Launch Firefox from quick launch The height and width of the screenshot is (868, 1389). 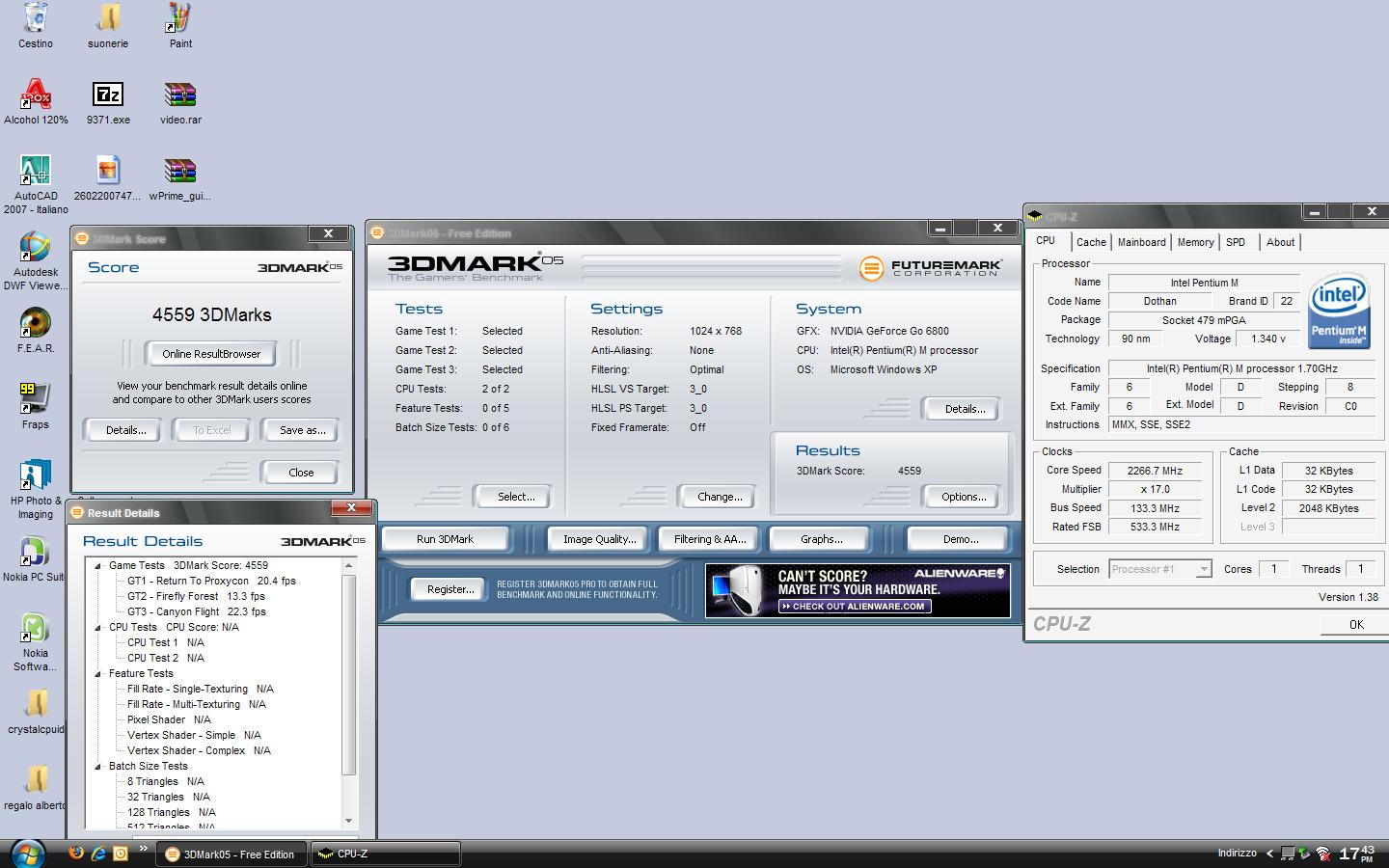tap(76, 853)
